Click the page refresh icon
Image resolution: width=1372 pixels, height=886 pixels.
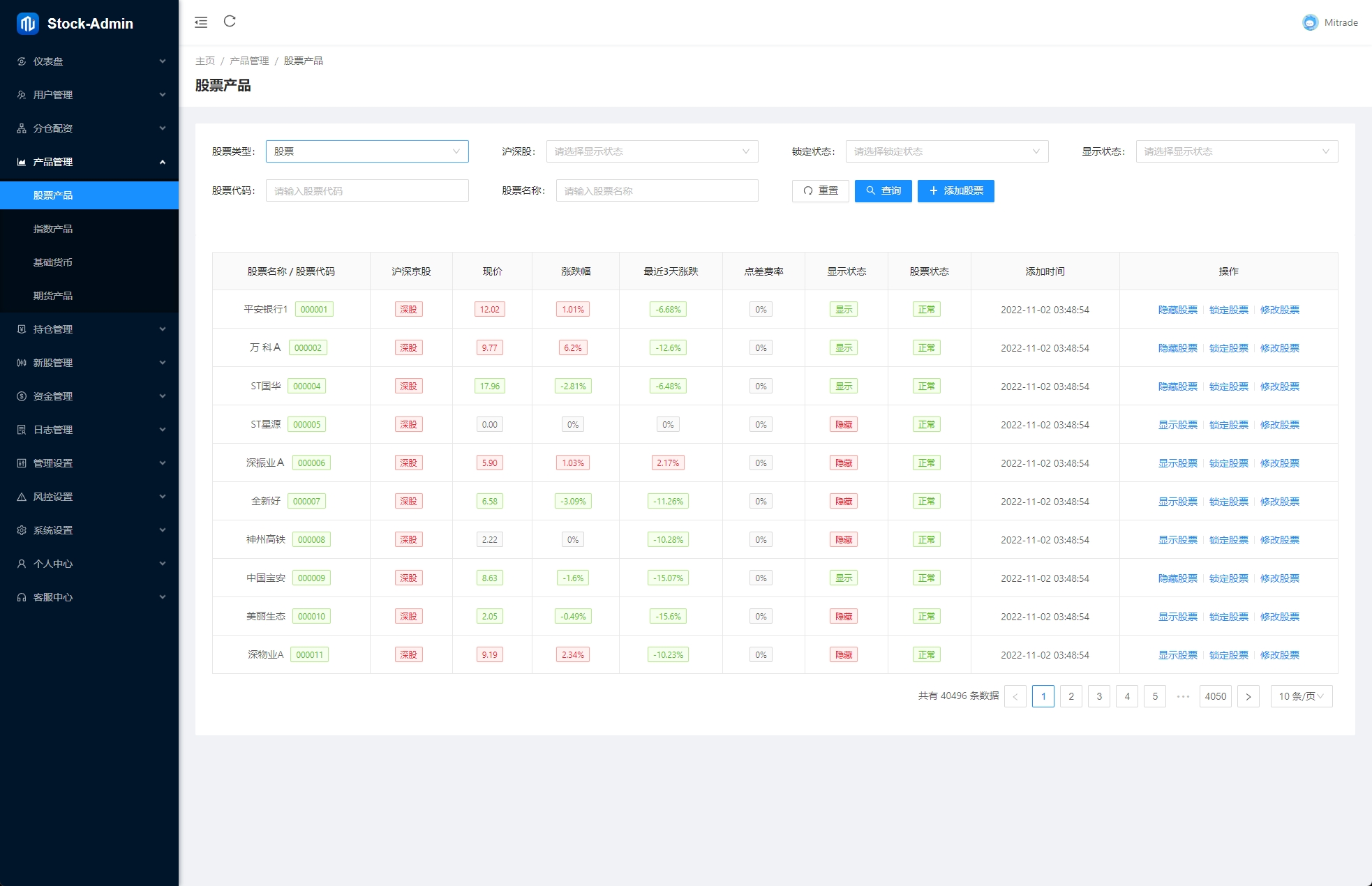pos(230,22)
